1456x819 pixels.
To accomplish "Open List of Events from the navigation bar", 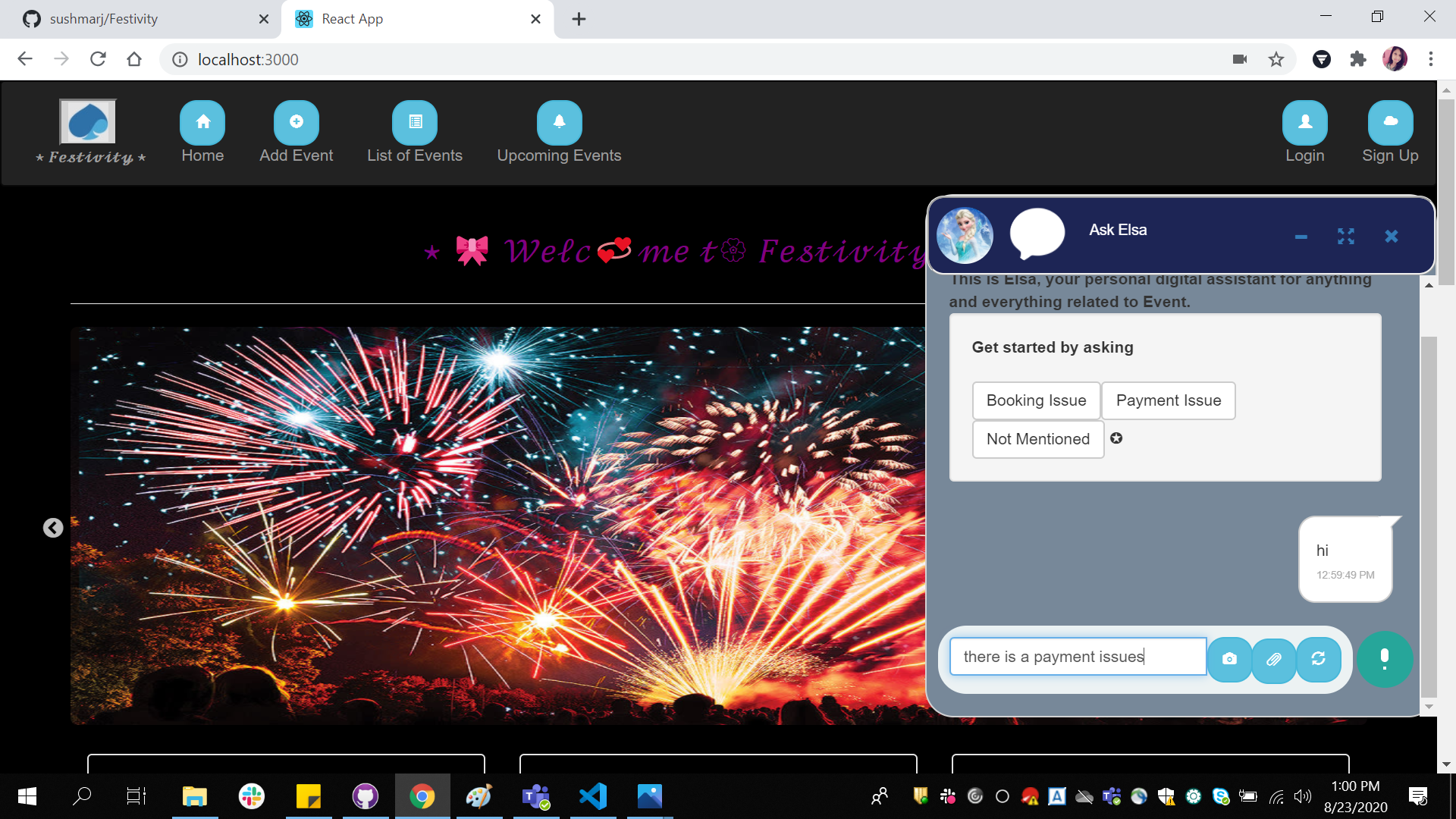I will pyautogui.click(x=414, y=121).
